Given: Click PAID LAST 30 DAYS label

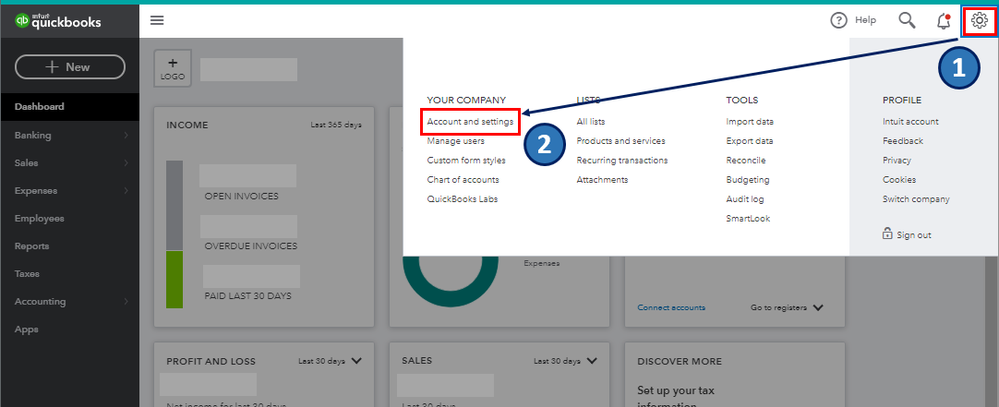Looking at the screenshot, I should point(248,296).
